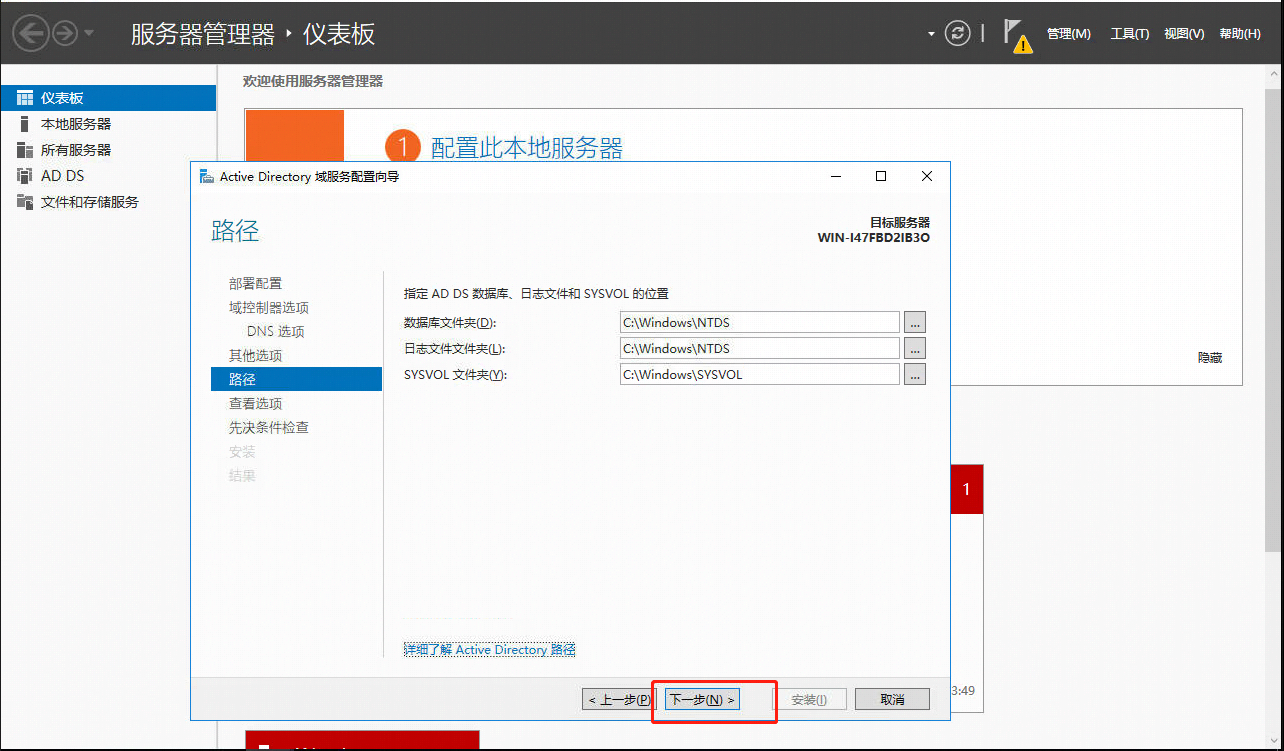Viewport: 1284px width, 751px height.
Task: Click the 上一步(P) button
Action: pyautogui.click(x=619, y=699)
